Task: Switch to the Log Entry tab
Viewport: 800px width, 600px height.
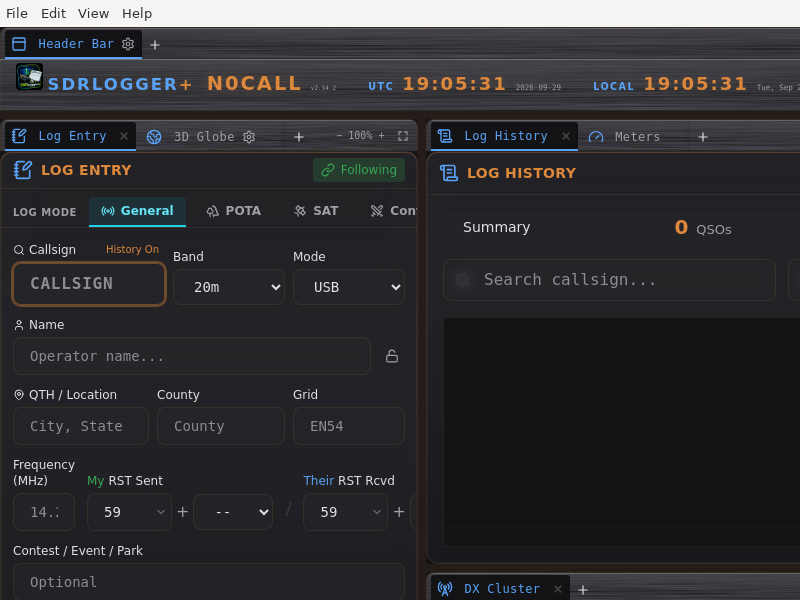Action: [72, 136]
